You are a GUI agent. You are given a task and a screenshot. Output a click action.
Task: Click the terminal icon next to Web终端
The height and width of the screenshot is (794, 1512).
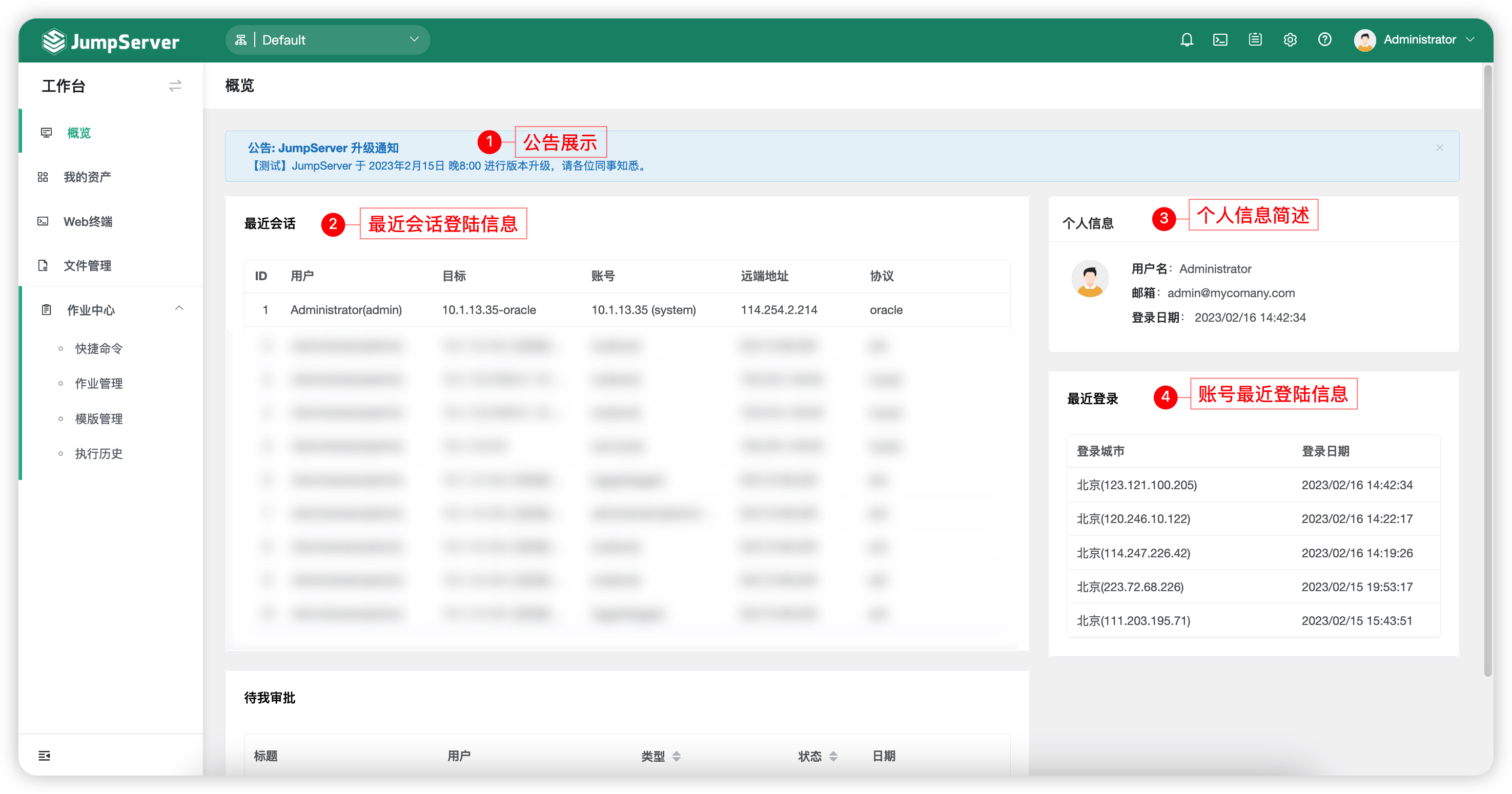(43, 221)
